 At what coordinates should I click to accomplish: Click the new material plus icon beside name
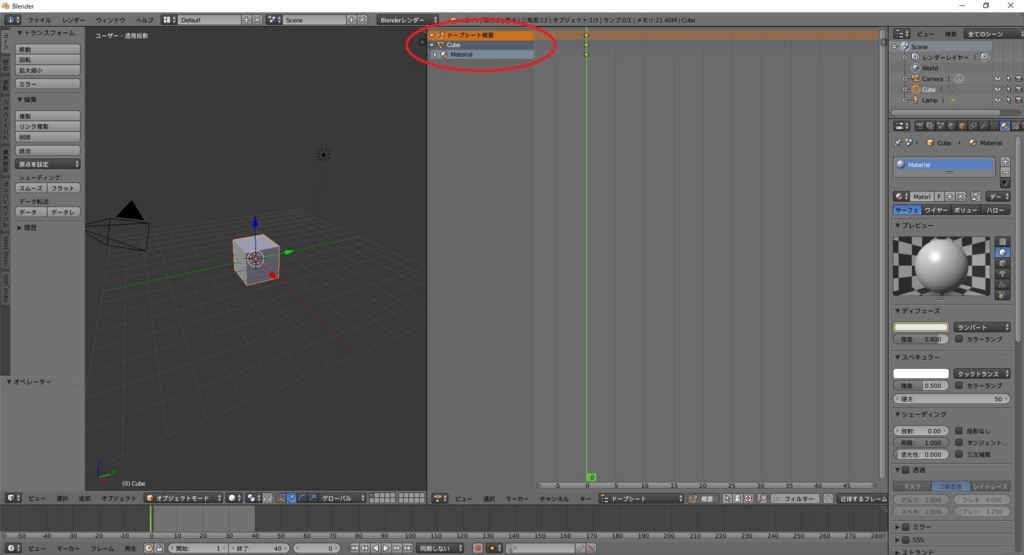(x=950, y=197)
